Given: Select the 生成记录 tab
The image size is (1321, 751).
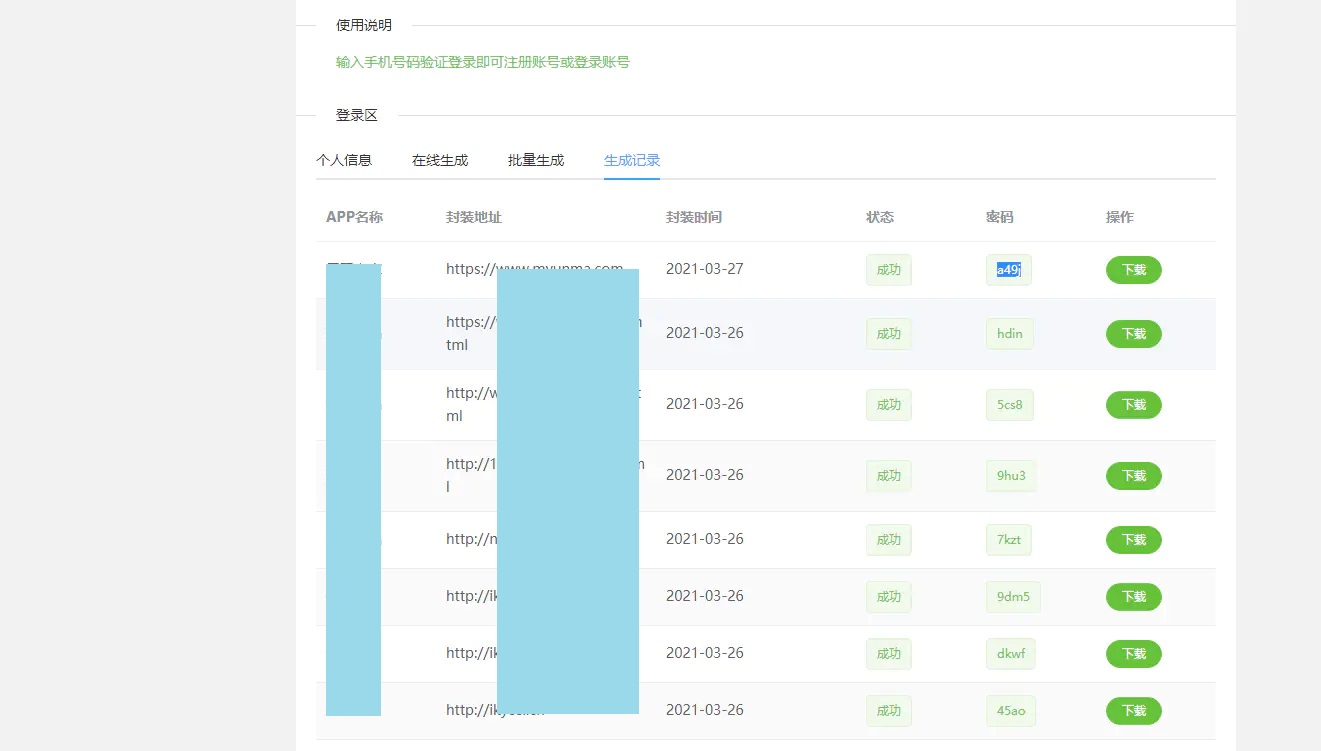Looking at the screenshot, I should click(631, 159).
